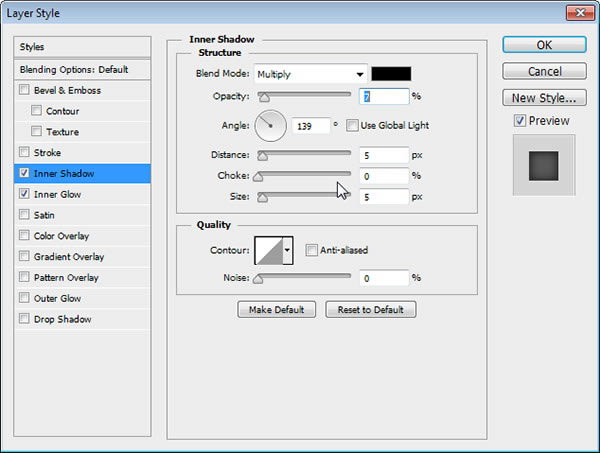Viewport: 600px width, 453px height.
Task: Click the contour curve thumbnail
Action: point(269,251)
